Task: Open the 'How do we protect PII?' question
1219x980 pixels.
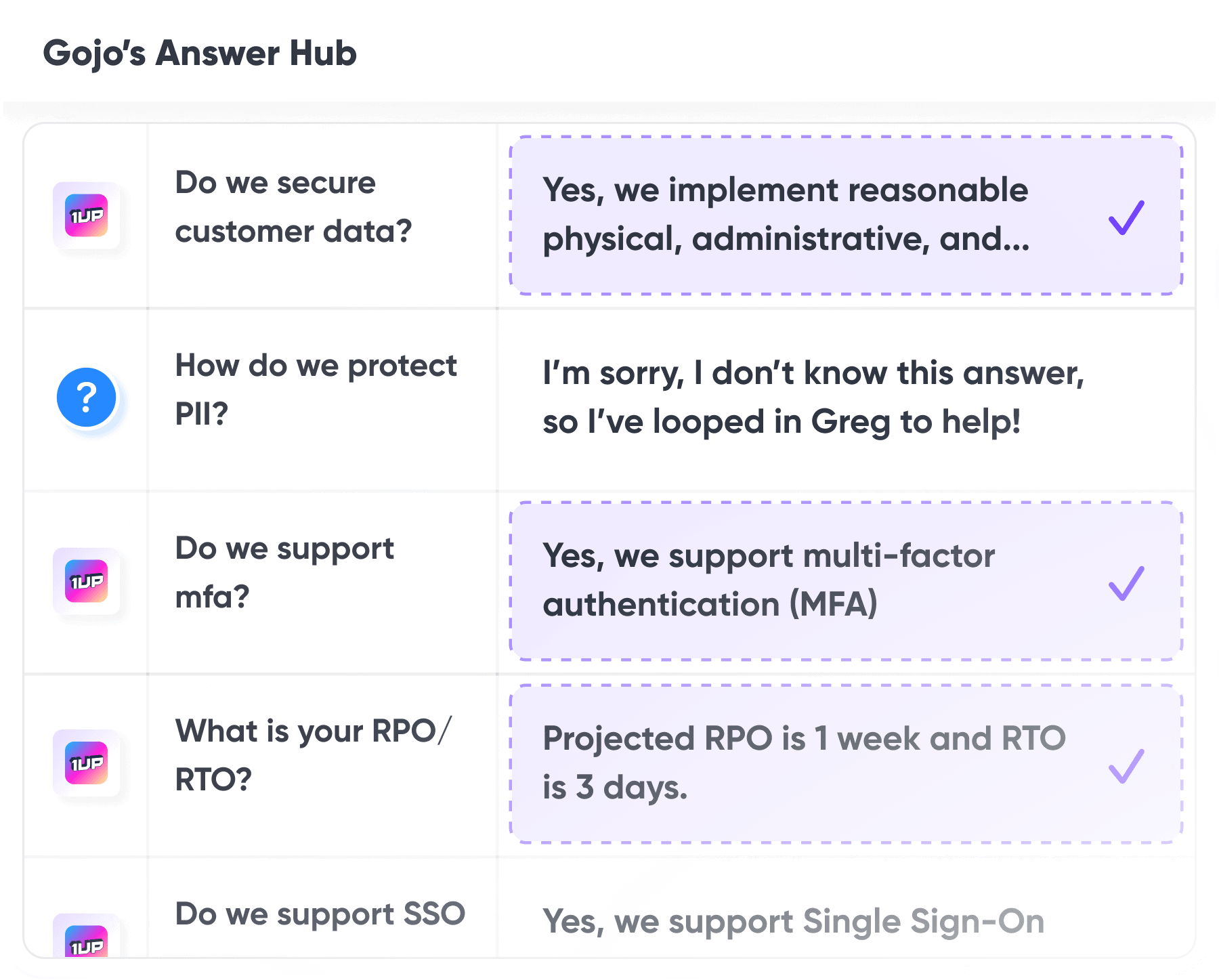Action: click(315, 389)
